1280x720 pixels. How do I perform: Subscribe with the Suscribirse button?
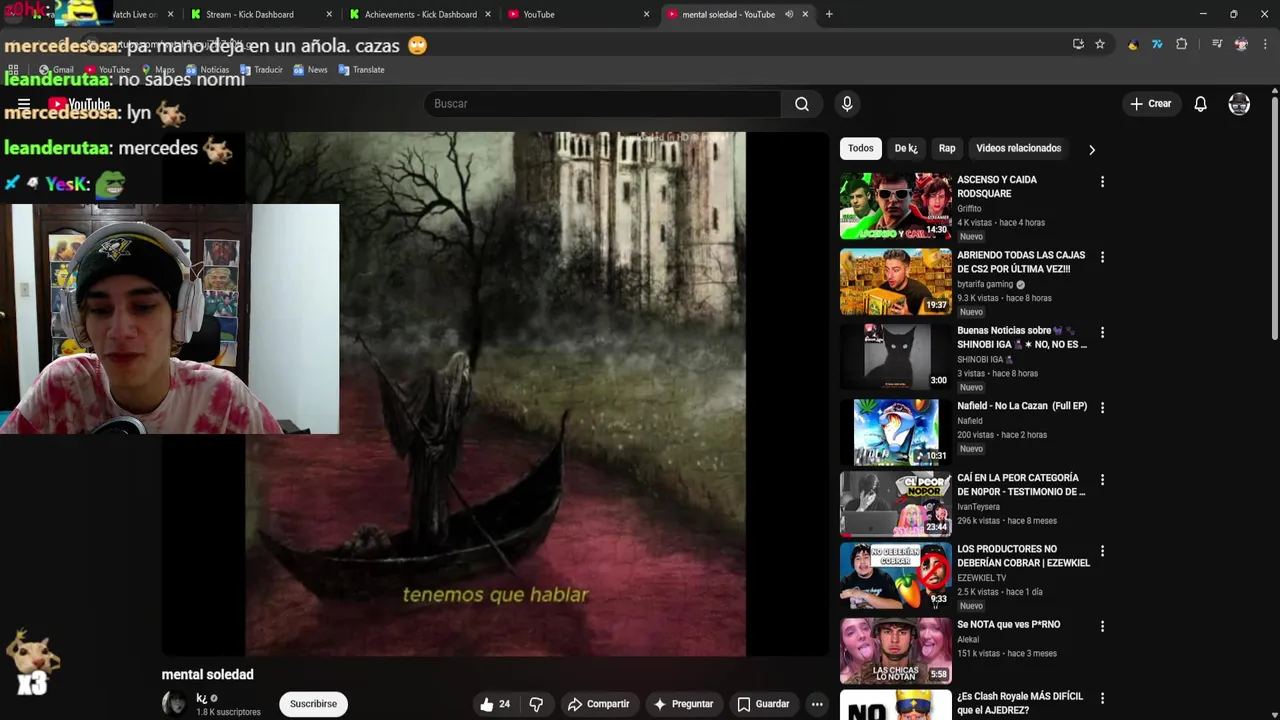point(313,704)
